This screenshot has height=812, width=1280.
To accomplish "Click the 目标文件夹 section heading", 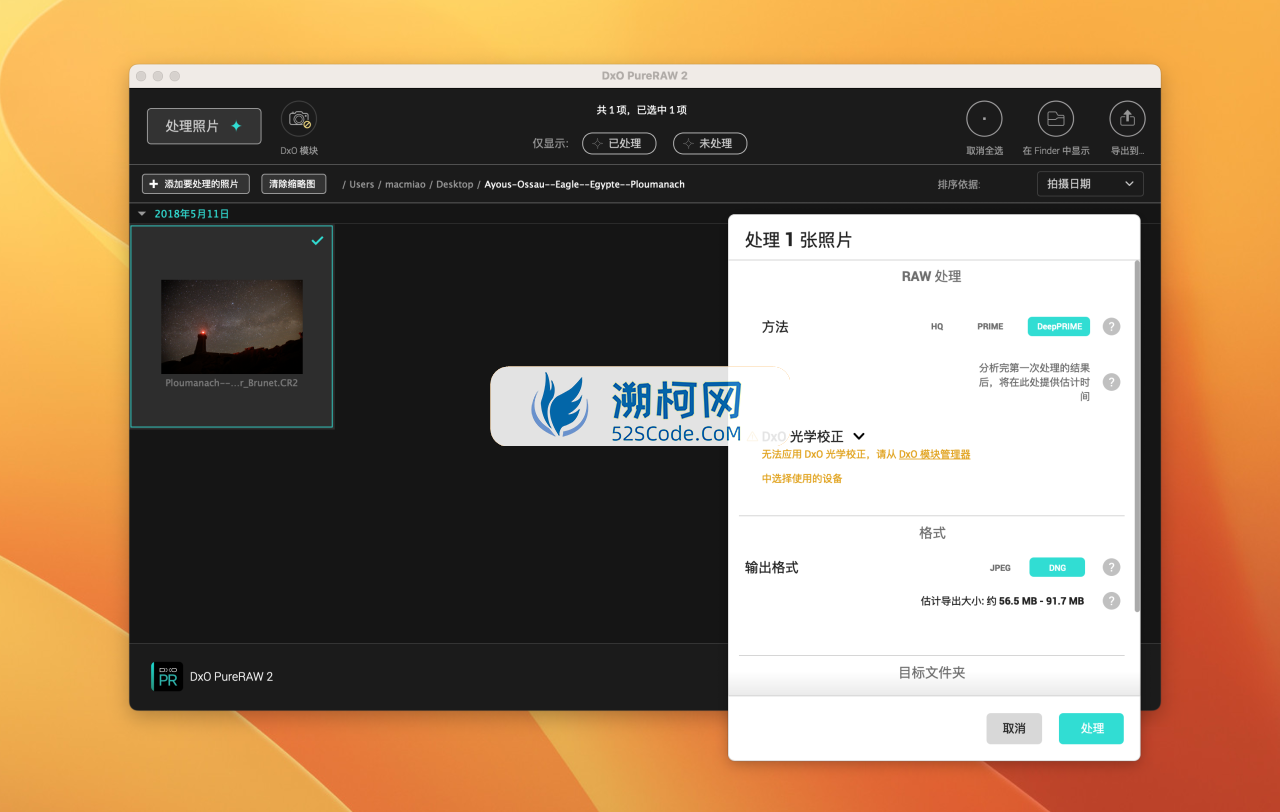I will [x=932, y=673].
